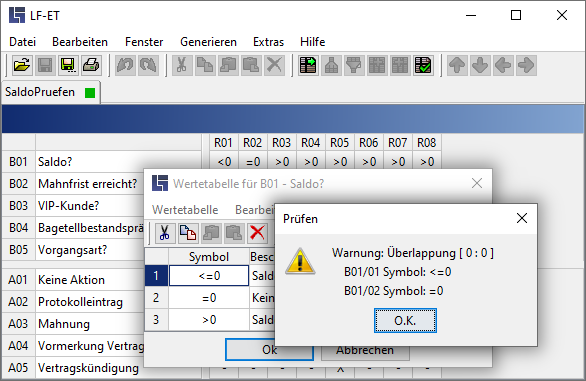Click the =0 cell under R02
Viewport: 586px width, 381px height.
pos(253,162)
